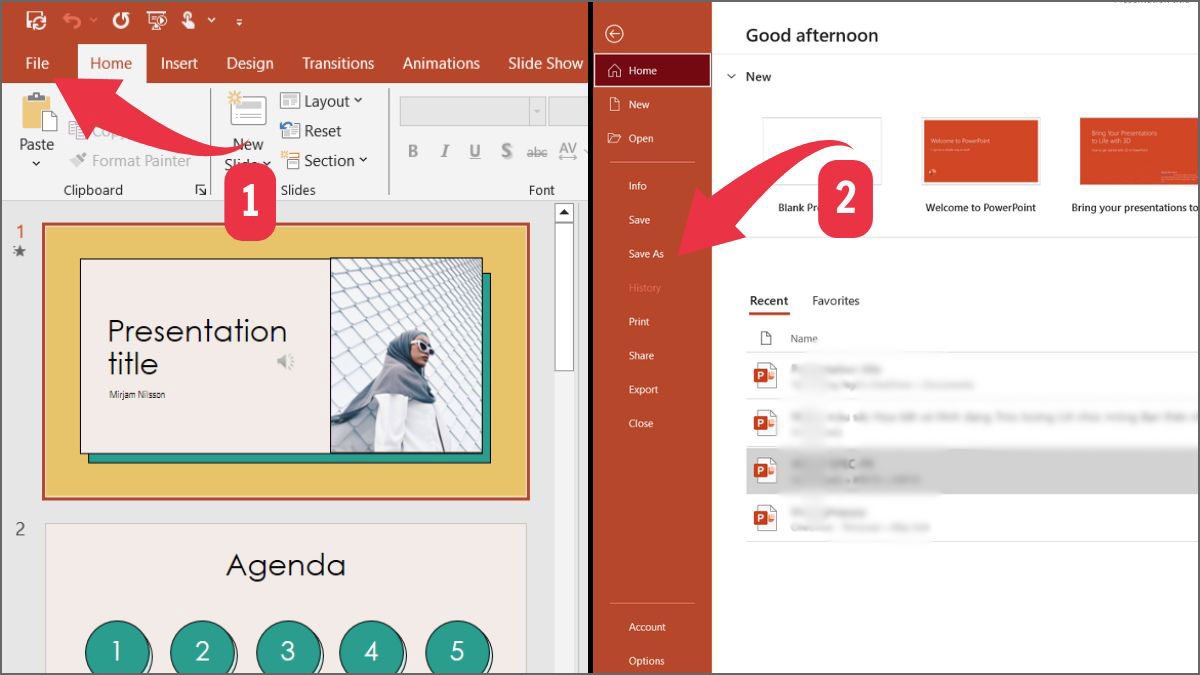Toggle bold text formatting
The height and width of the screenshot is (675, 1200).
pyautogui.click(x=412, y=151)
